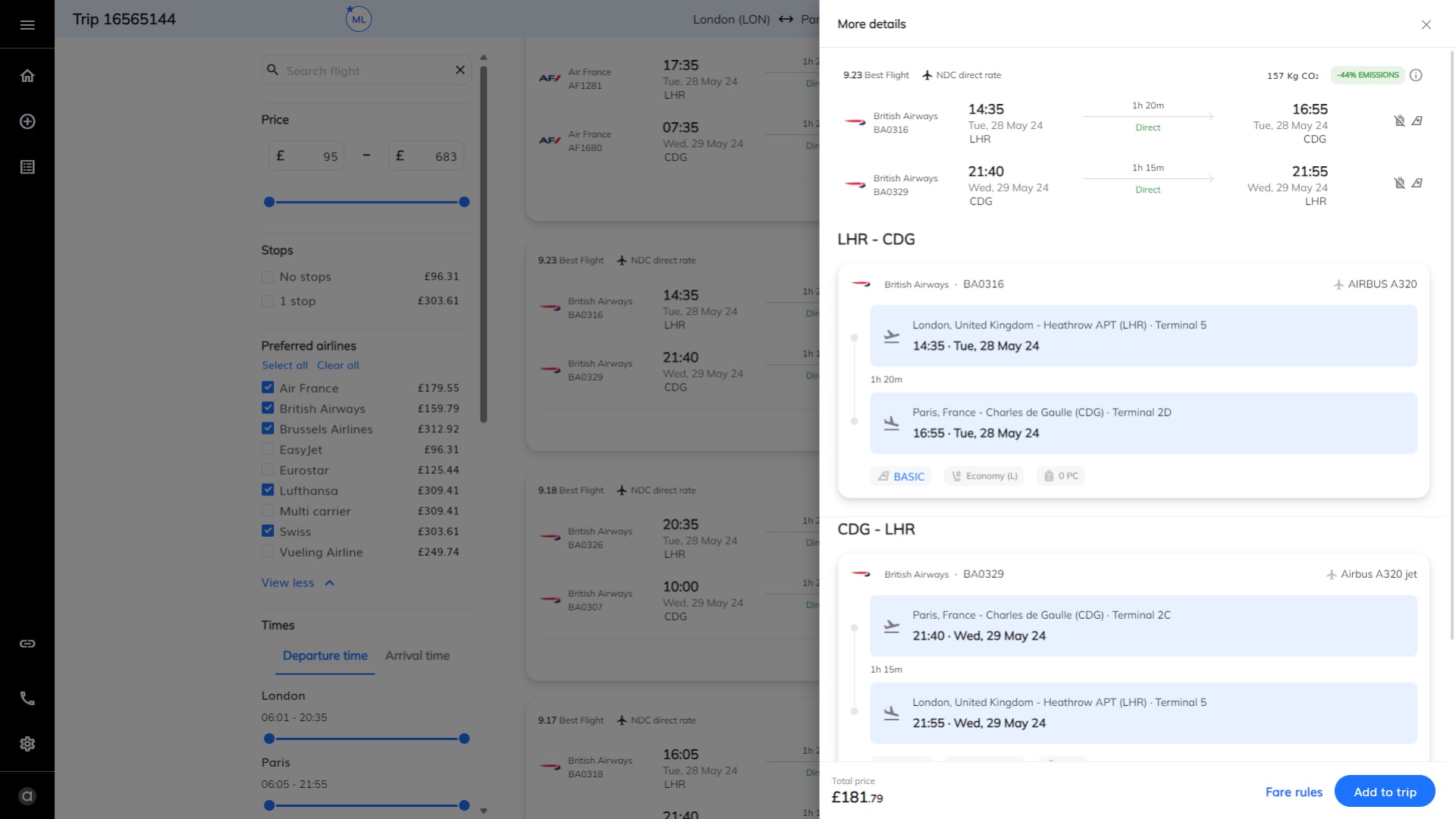This screenshot has height=819, width=1456.
Task: Click the no-baggage icon for BA0316
Action: [x=1400, y=121]
